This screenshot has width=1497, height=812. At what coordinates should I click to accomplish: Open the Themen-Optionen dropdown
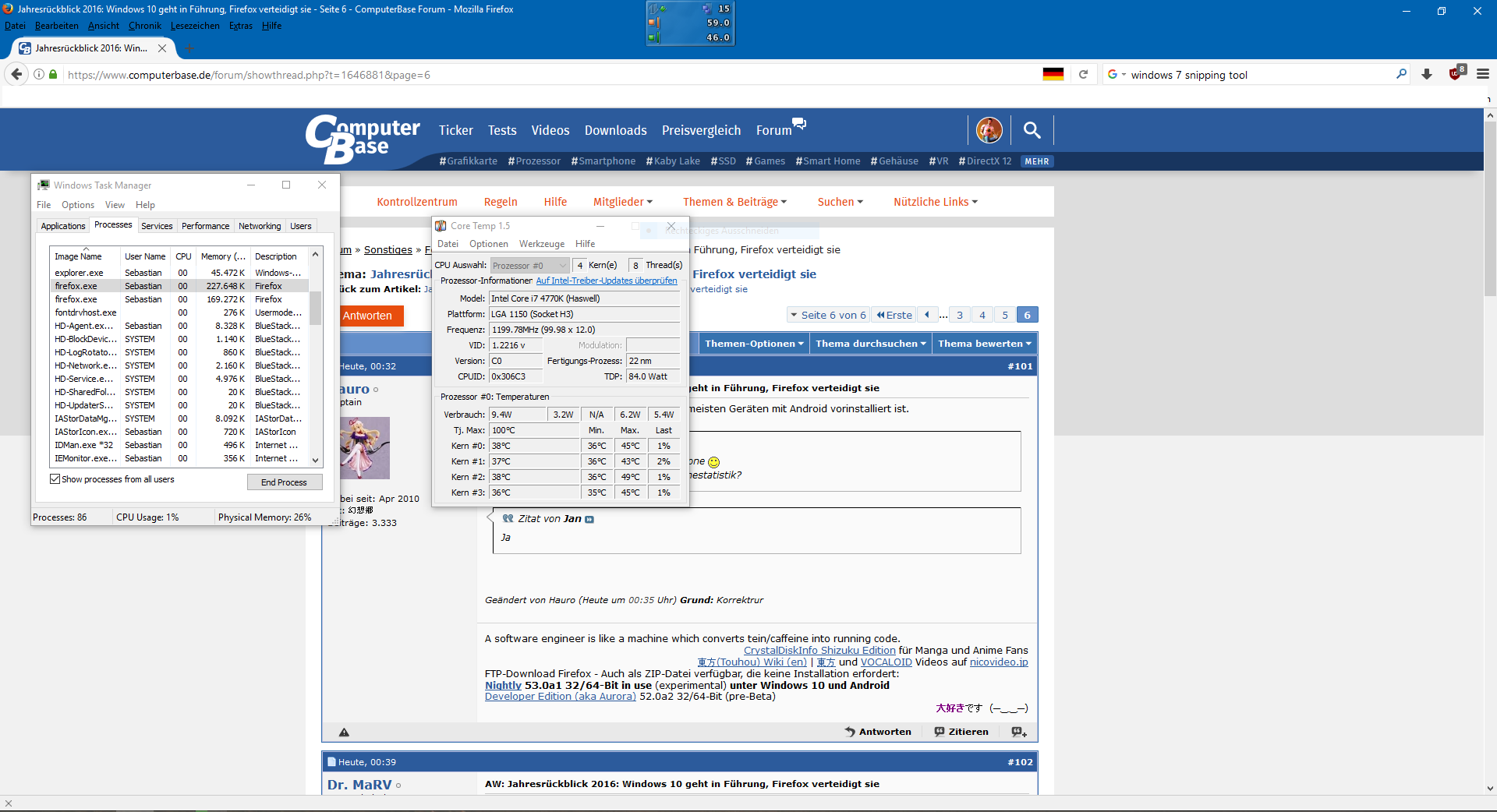[x=754, y=344]
